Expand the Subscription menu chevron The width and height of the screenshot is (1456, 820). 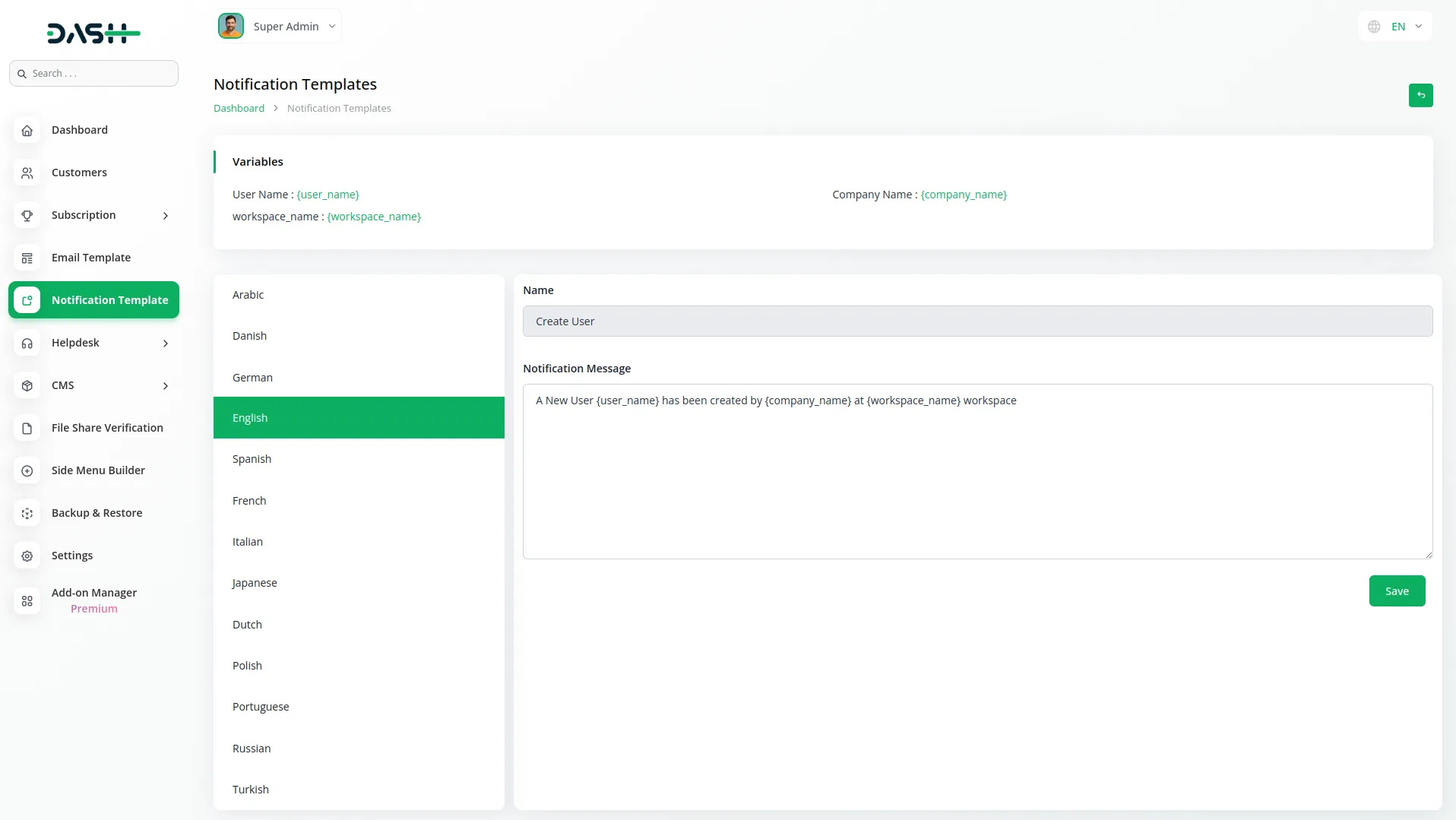point(166,216)
